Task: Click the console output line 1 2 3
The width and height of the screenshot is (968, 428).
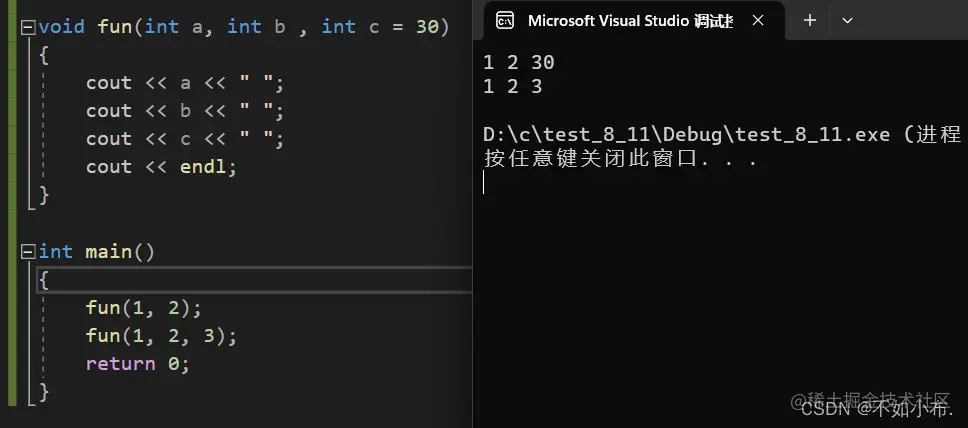Action: [x=512, y=86]
